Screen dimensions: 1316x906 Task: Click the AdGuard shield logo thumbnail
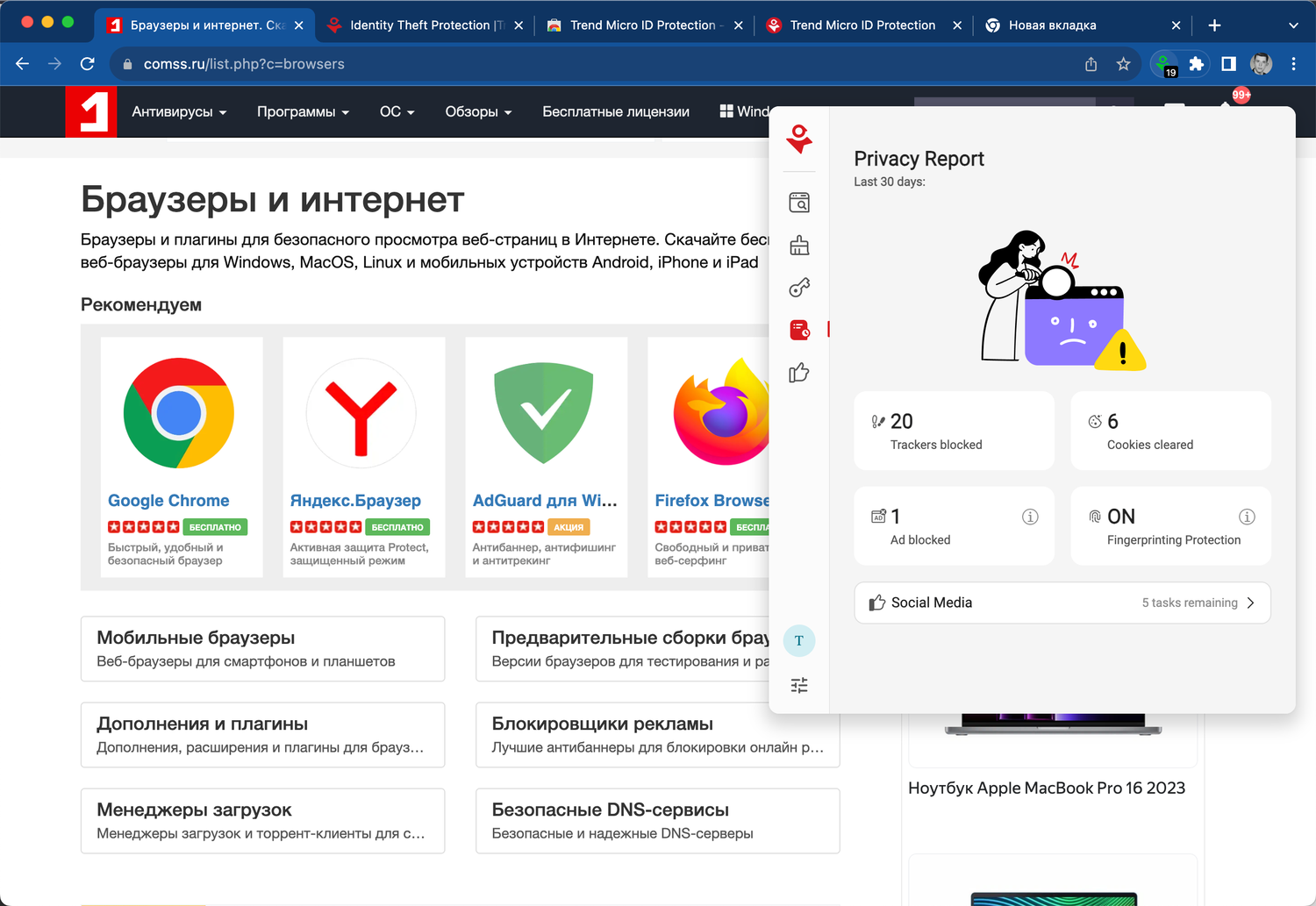(x=544, y=413)
